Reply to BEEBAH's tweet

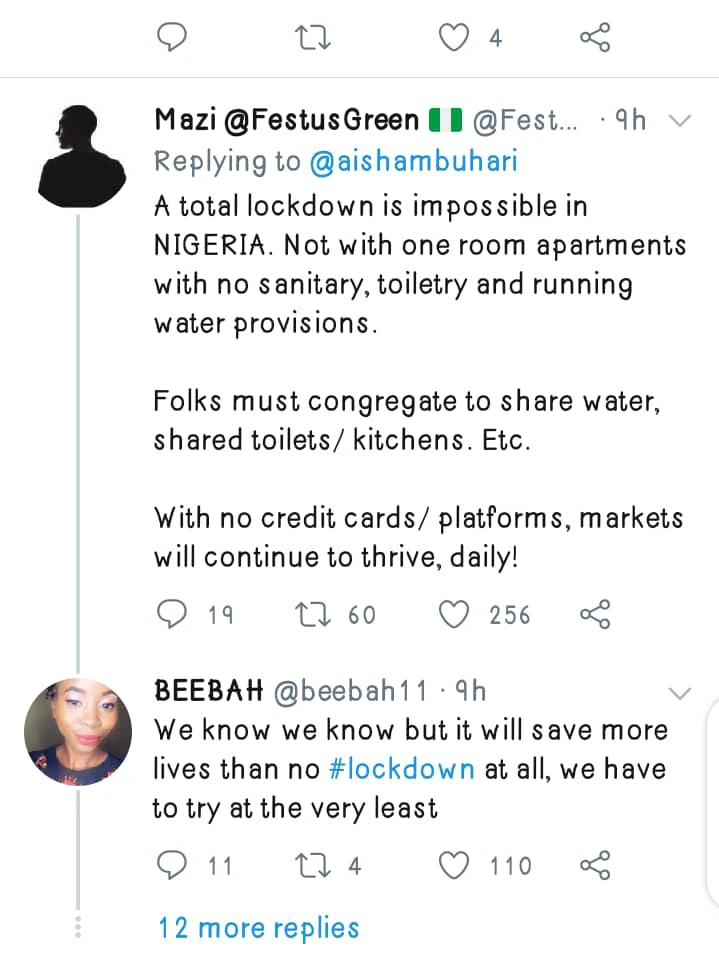coord(173,865)
